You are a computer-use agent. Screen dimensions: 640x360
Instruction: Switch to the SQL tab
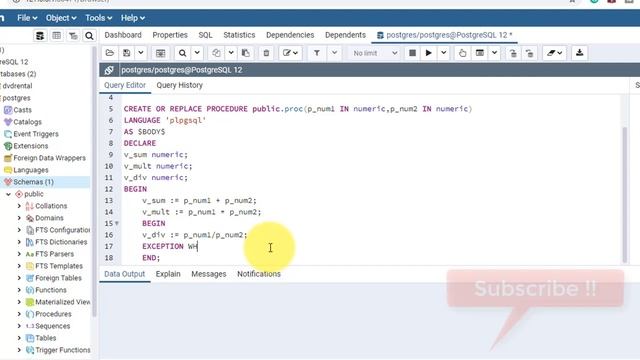point(205,35)
